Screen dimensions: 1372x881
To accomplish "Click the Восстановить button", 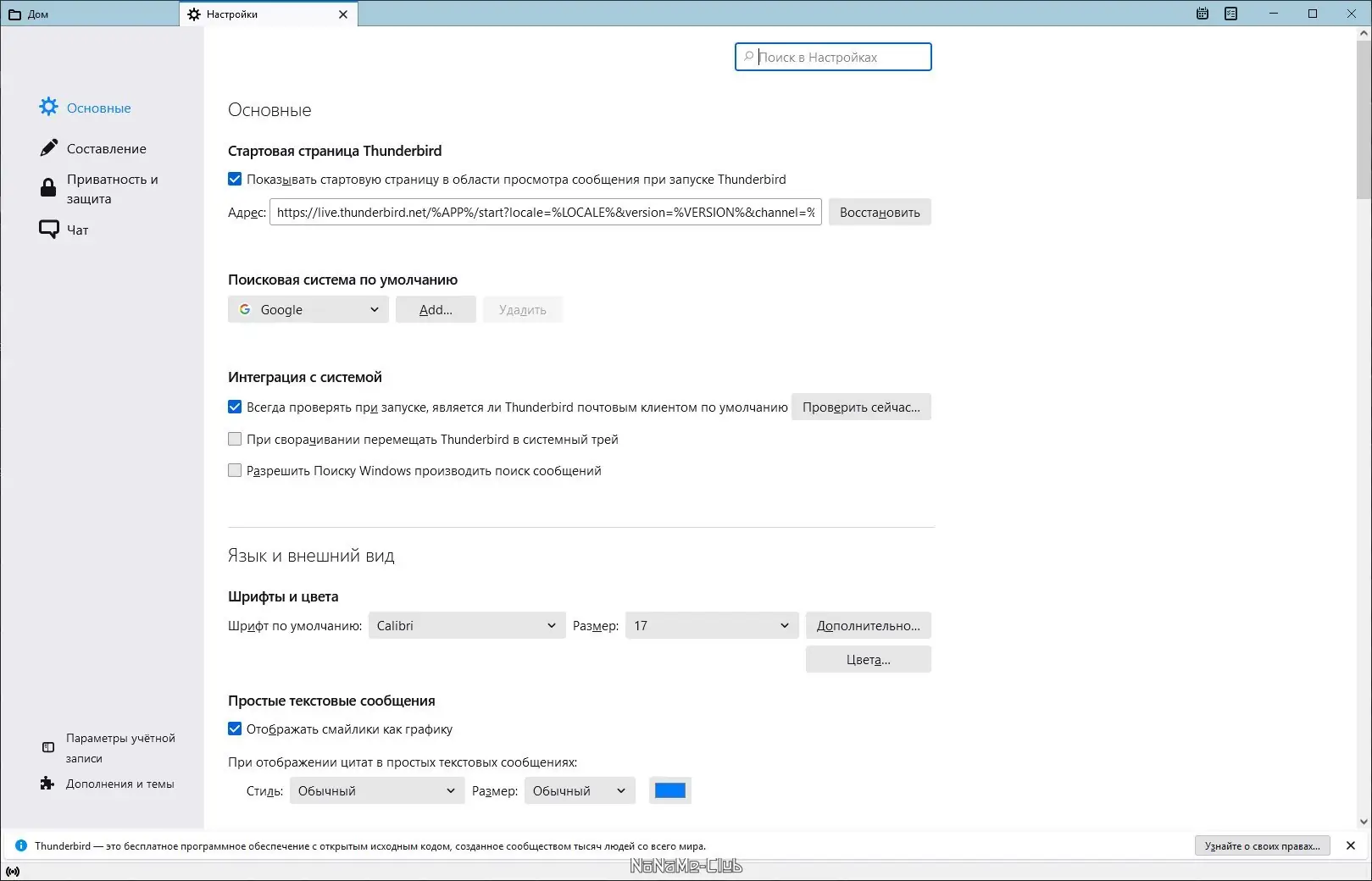I will point(880,212).
